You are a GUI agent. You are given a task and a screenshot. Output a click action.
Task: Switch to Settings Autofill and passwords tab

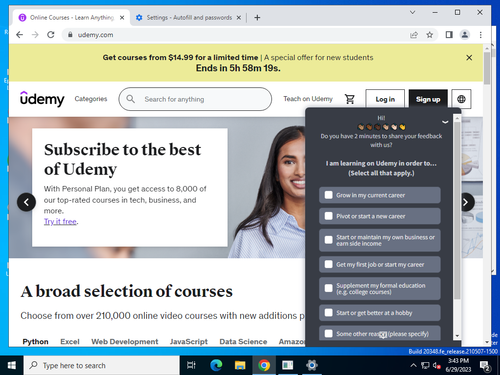189,17
